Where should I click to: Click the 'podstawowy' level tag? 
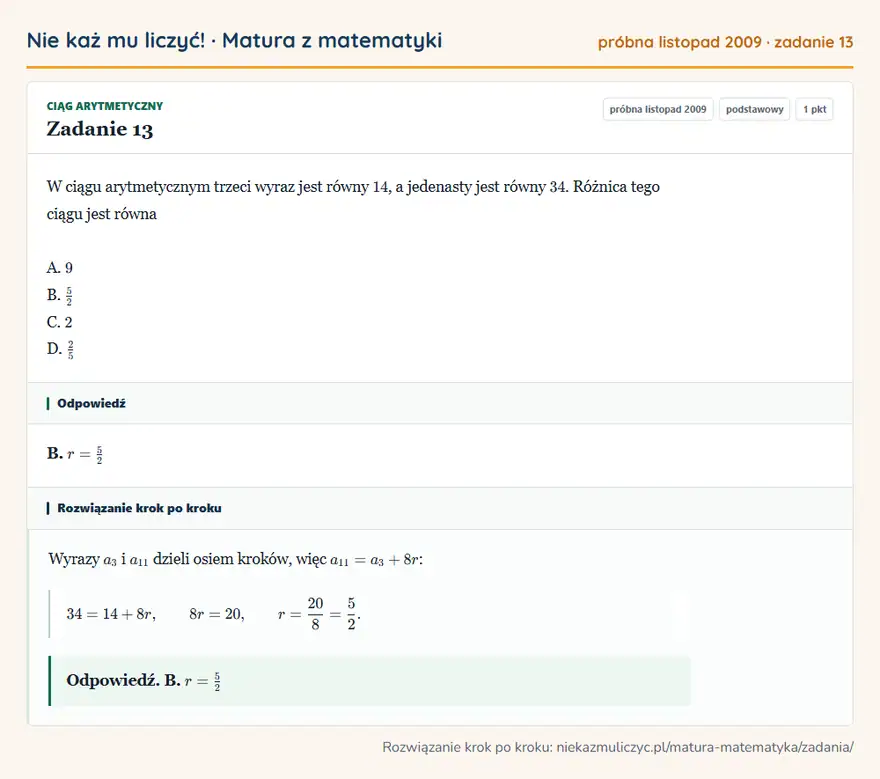coord(754,109)
